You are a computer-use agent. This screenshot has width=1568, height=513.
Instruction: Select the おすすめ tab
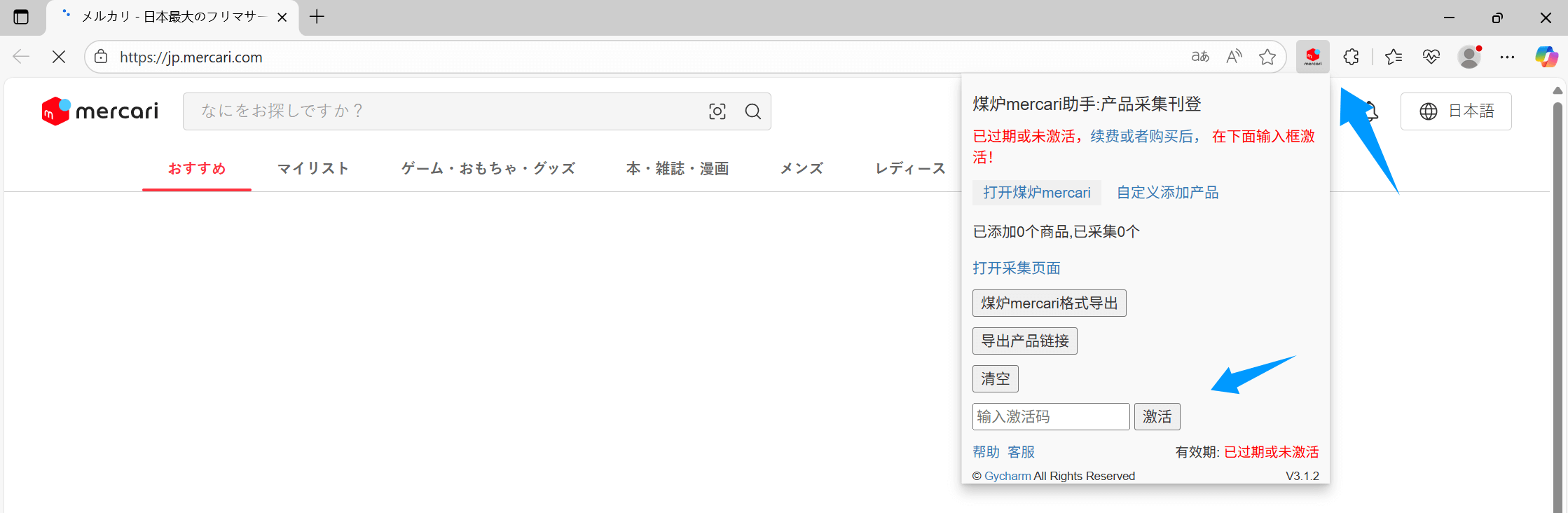click(197, 168)
